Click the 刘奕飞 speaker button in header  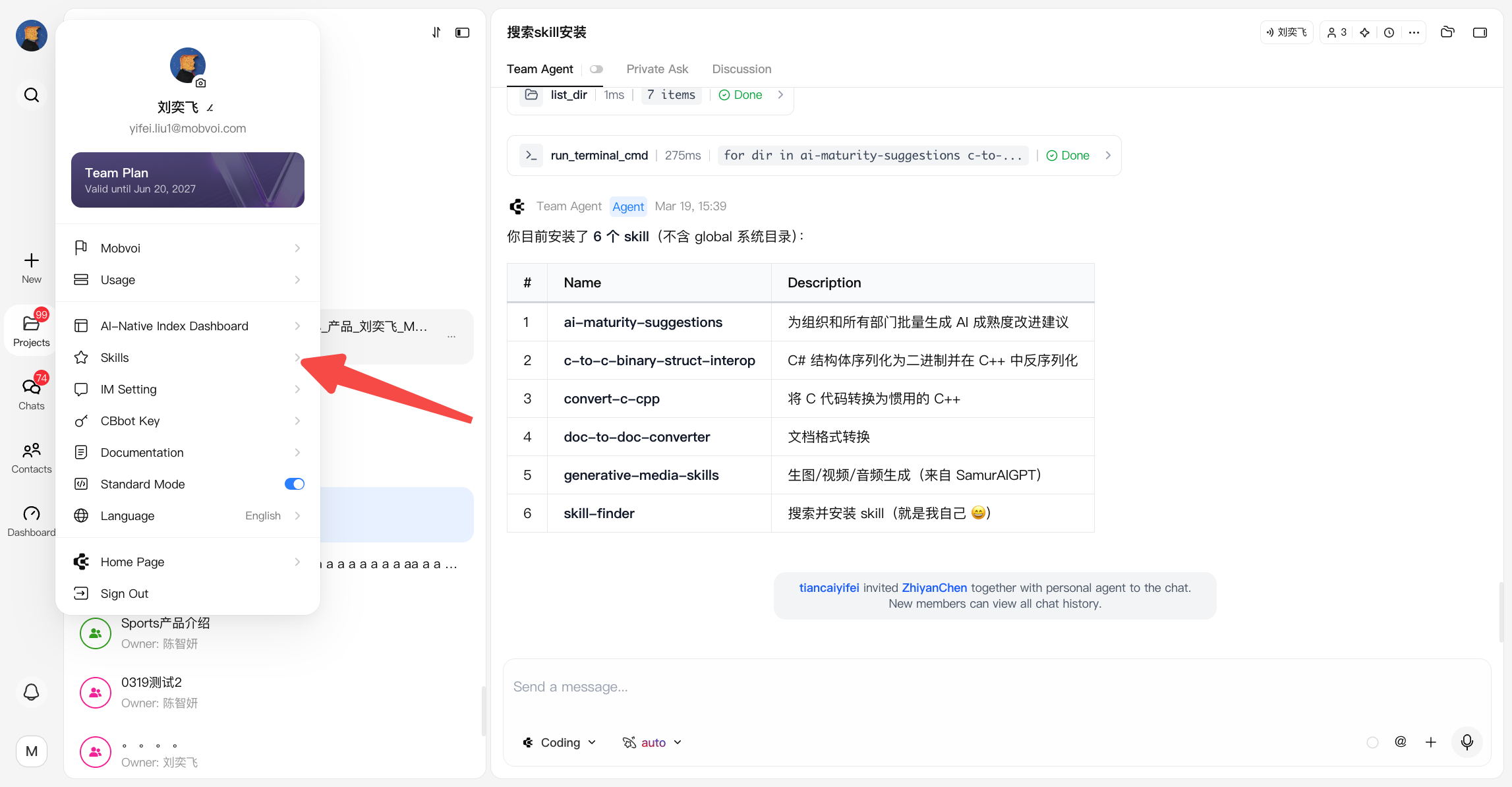(1287, 32)
